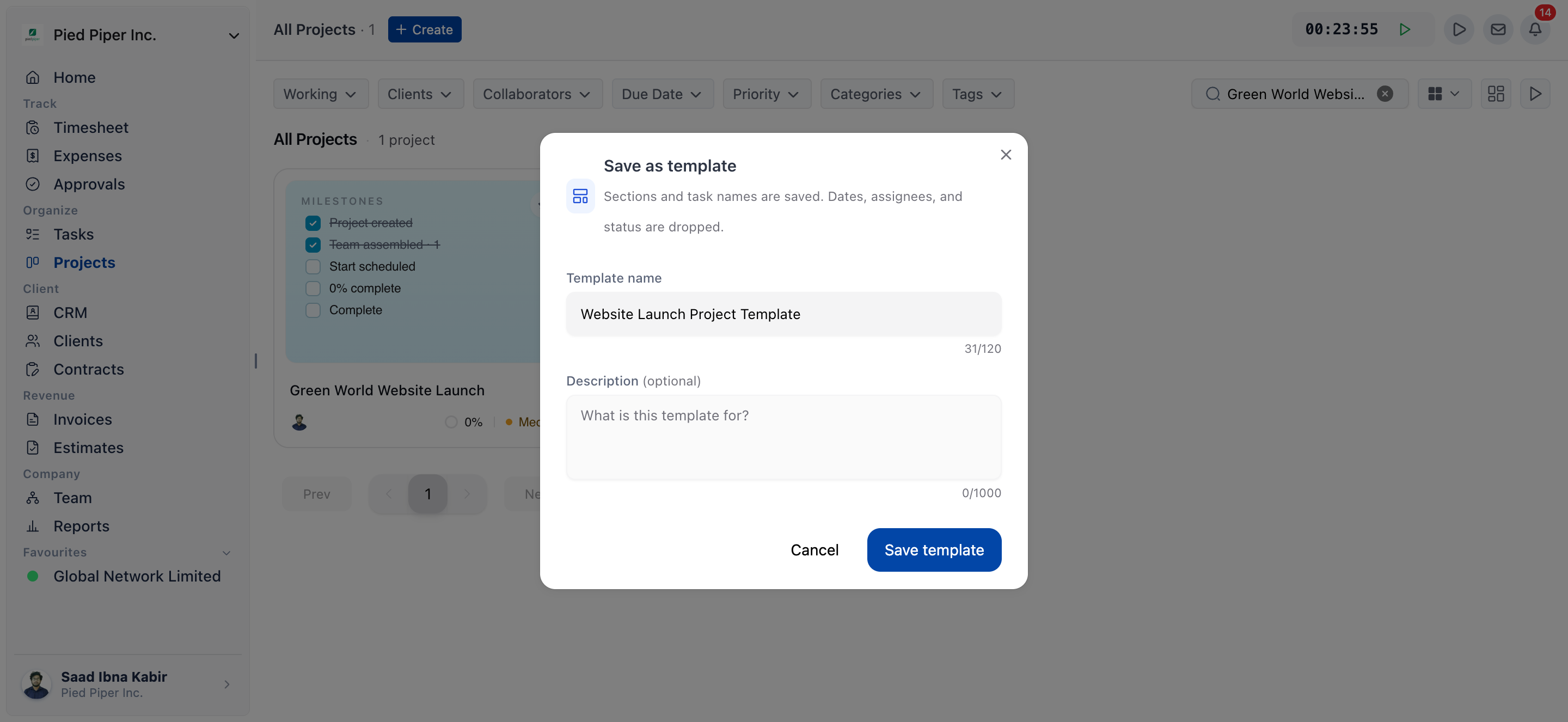Click the Template name input field
1568x722 pixels.
click(783, 314)
